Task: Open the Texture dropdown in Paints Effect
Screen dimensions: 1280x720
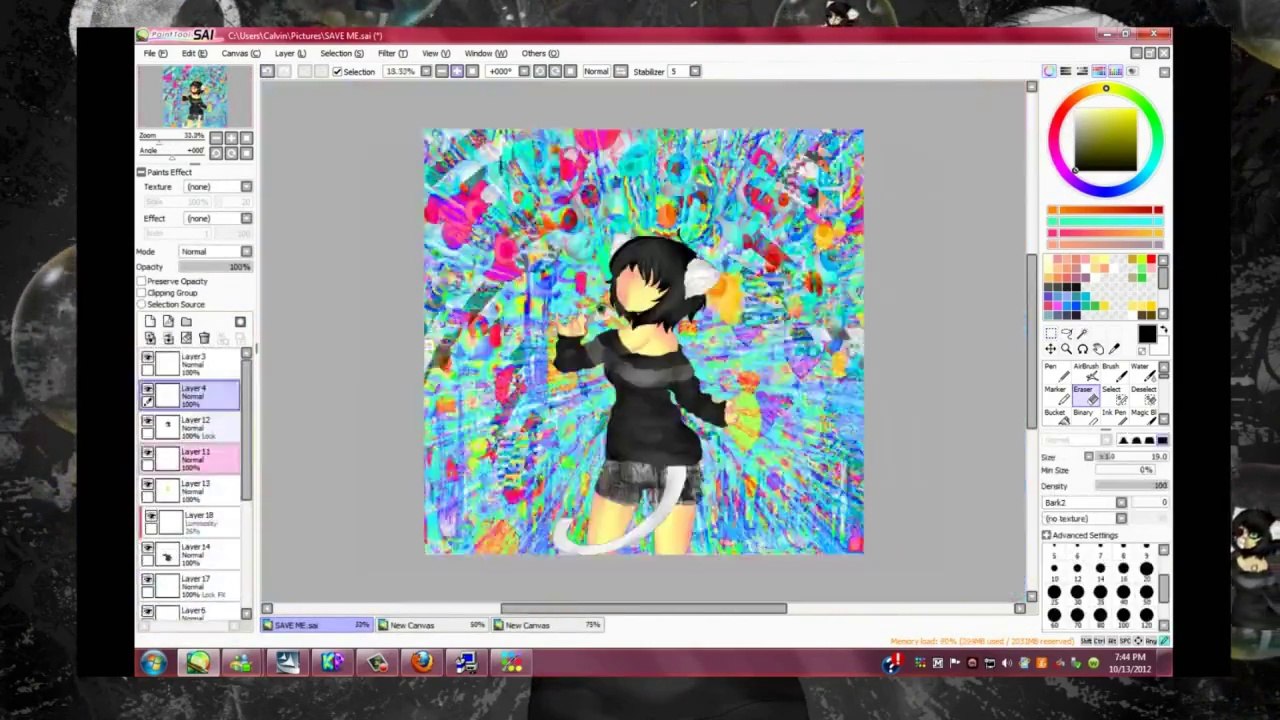Action: 246,187
